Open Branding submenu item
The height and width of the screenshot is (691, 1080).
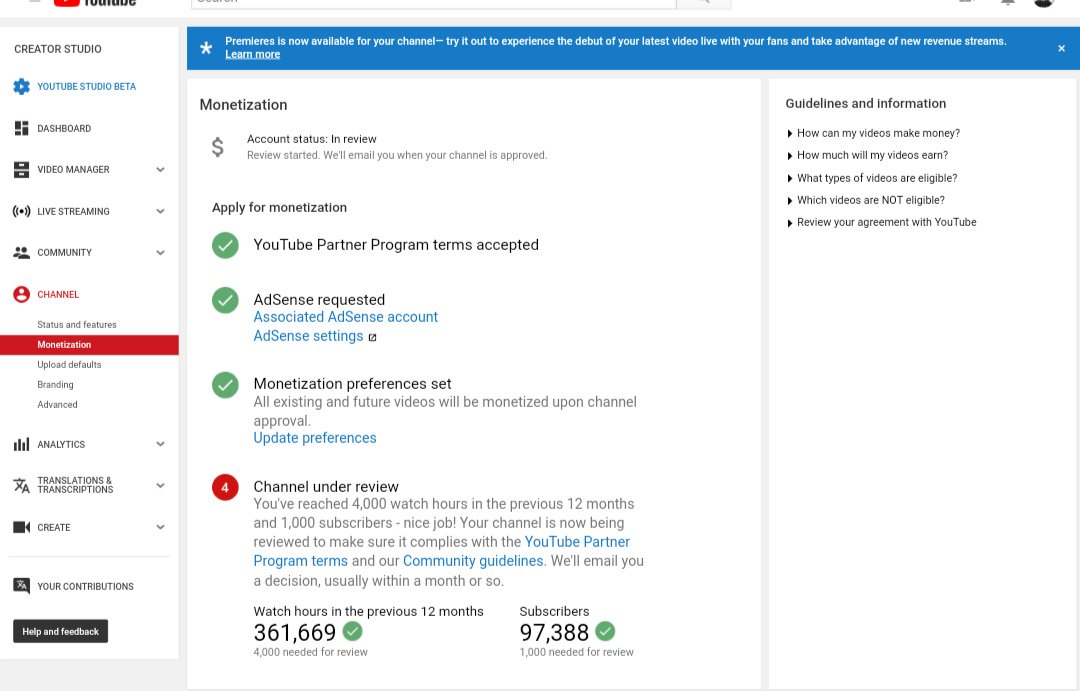pos(55,384)
